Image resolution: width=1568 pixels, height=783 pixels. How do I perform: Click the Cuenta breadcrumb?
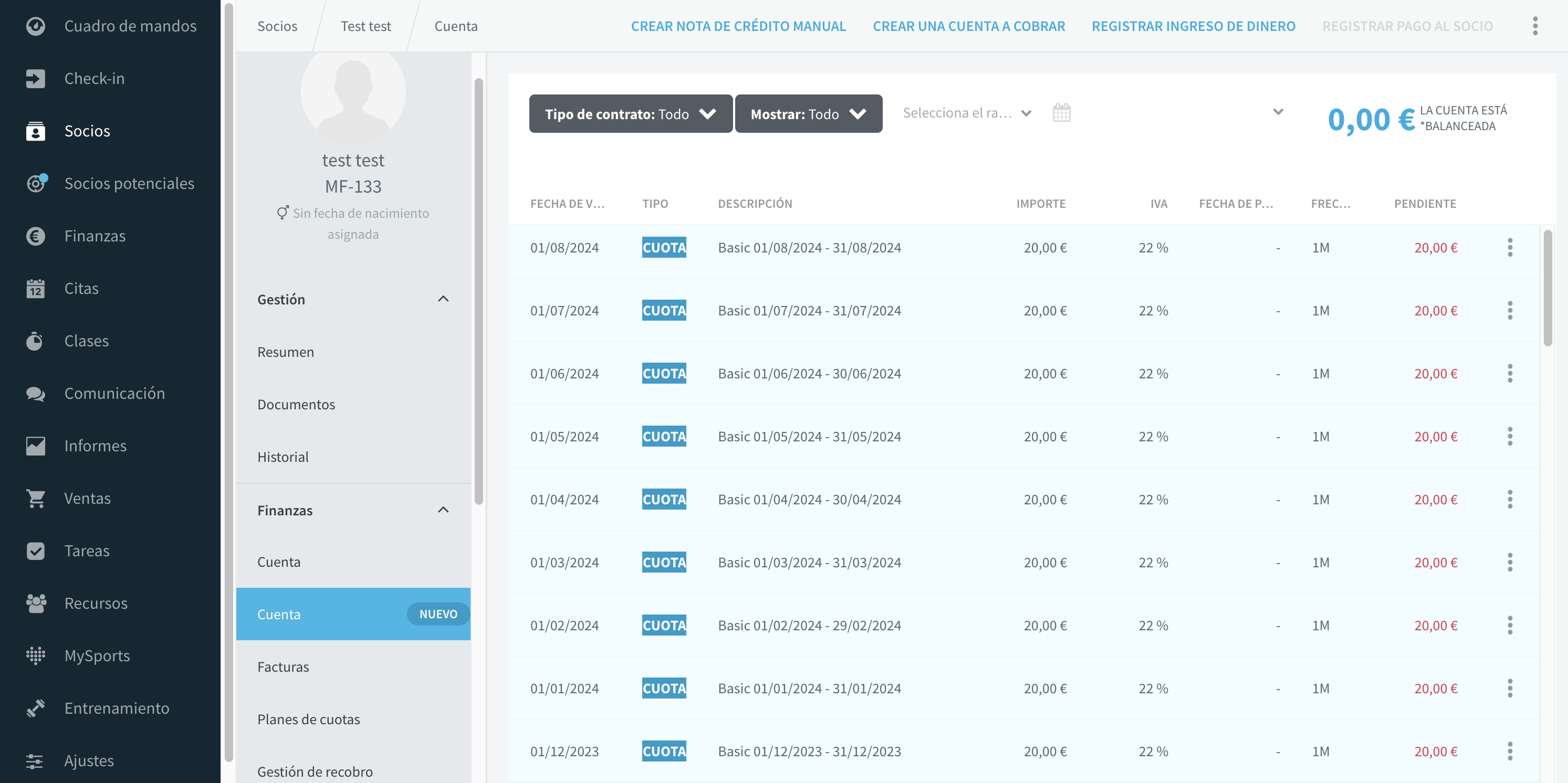coord(456,26)
